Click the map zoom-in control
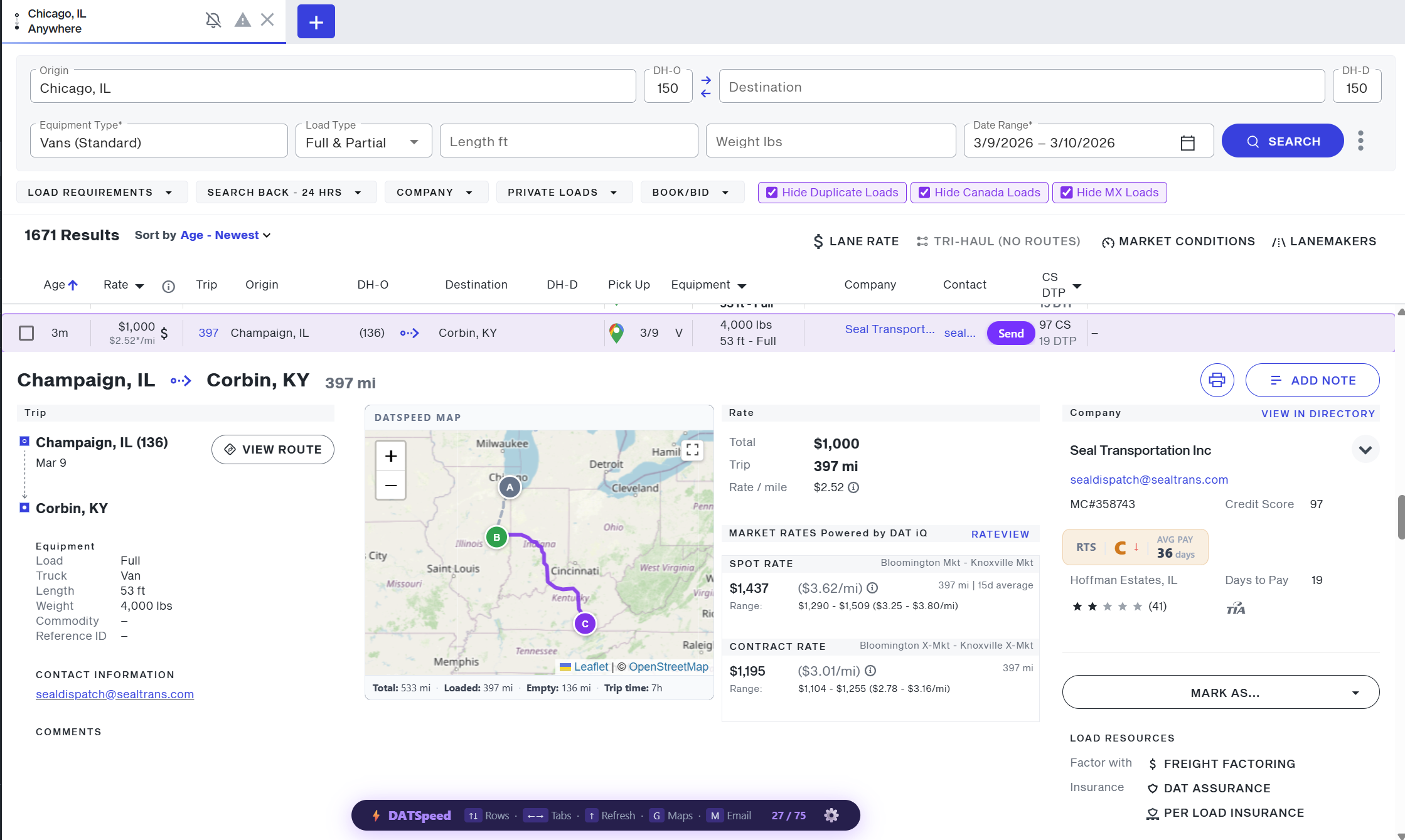The image size is (1405, 840). tap(390, 455)
